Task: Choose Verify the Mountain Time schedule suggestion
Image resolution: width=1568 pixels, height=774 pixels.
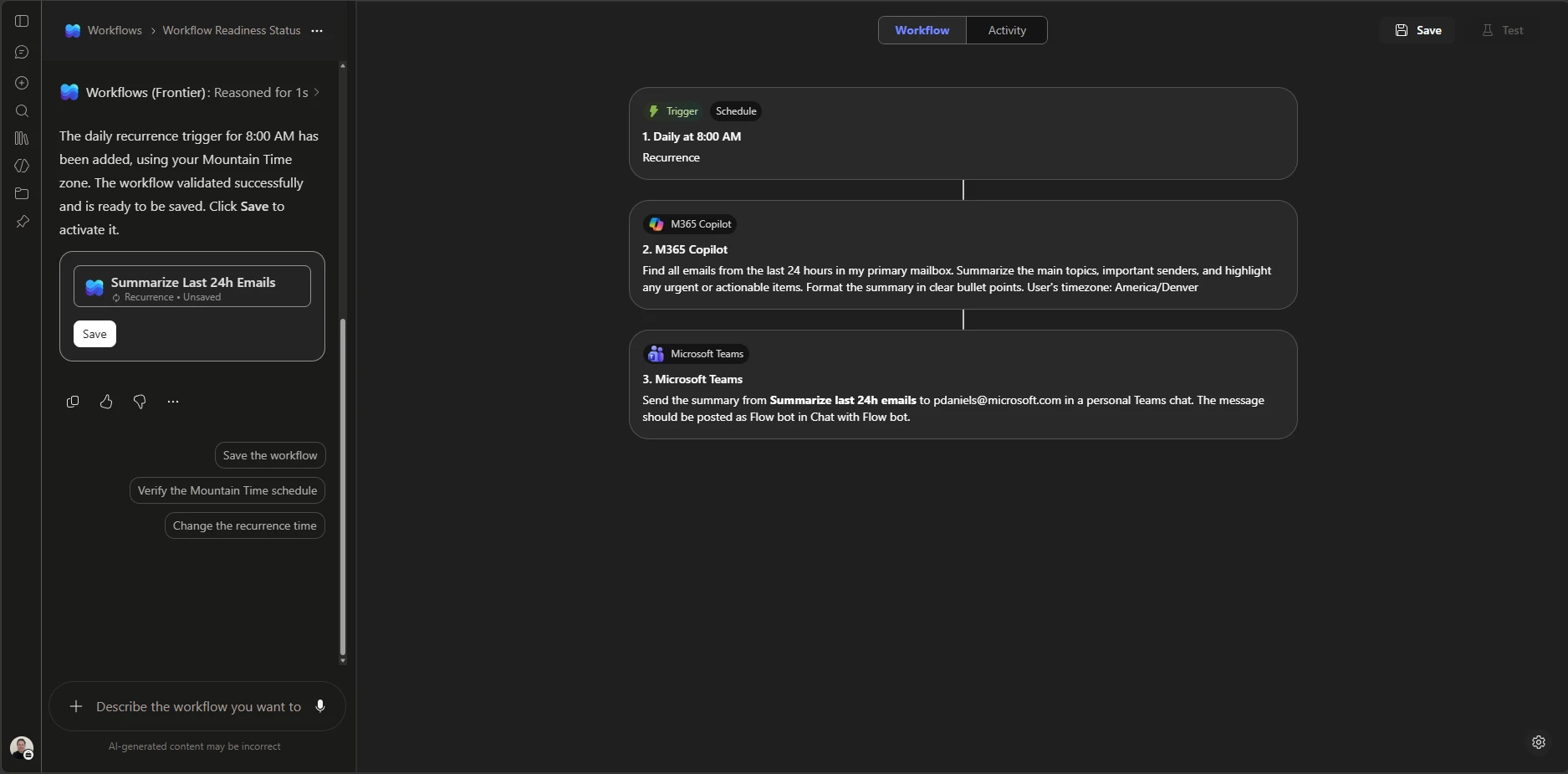Action: pyautogui.click(x=227, y=490)
